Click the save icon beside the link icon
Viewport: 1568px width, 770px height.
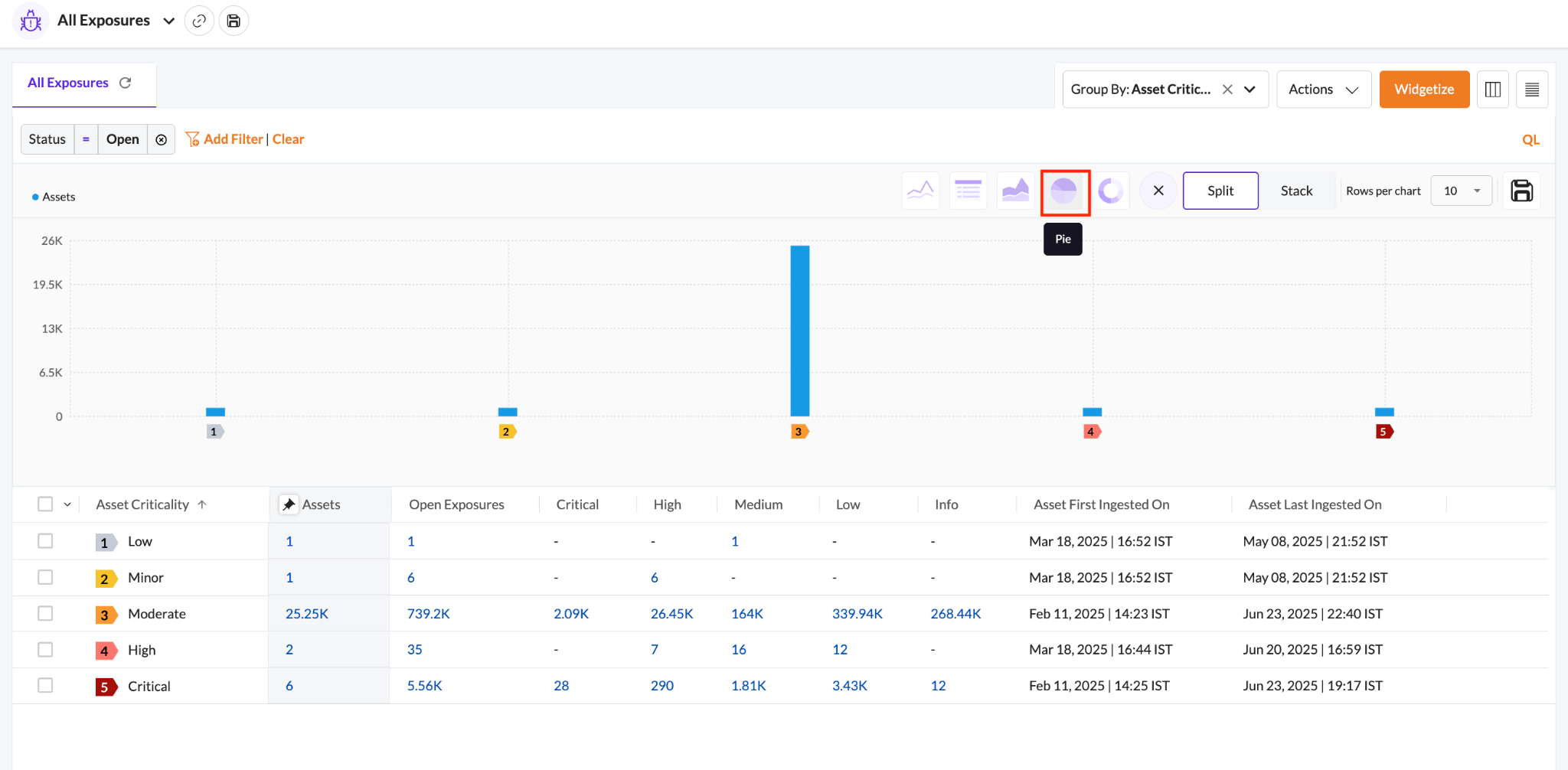[x=234, y=21]
